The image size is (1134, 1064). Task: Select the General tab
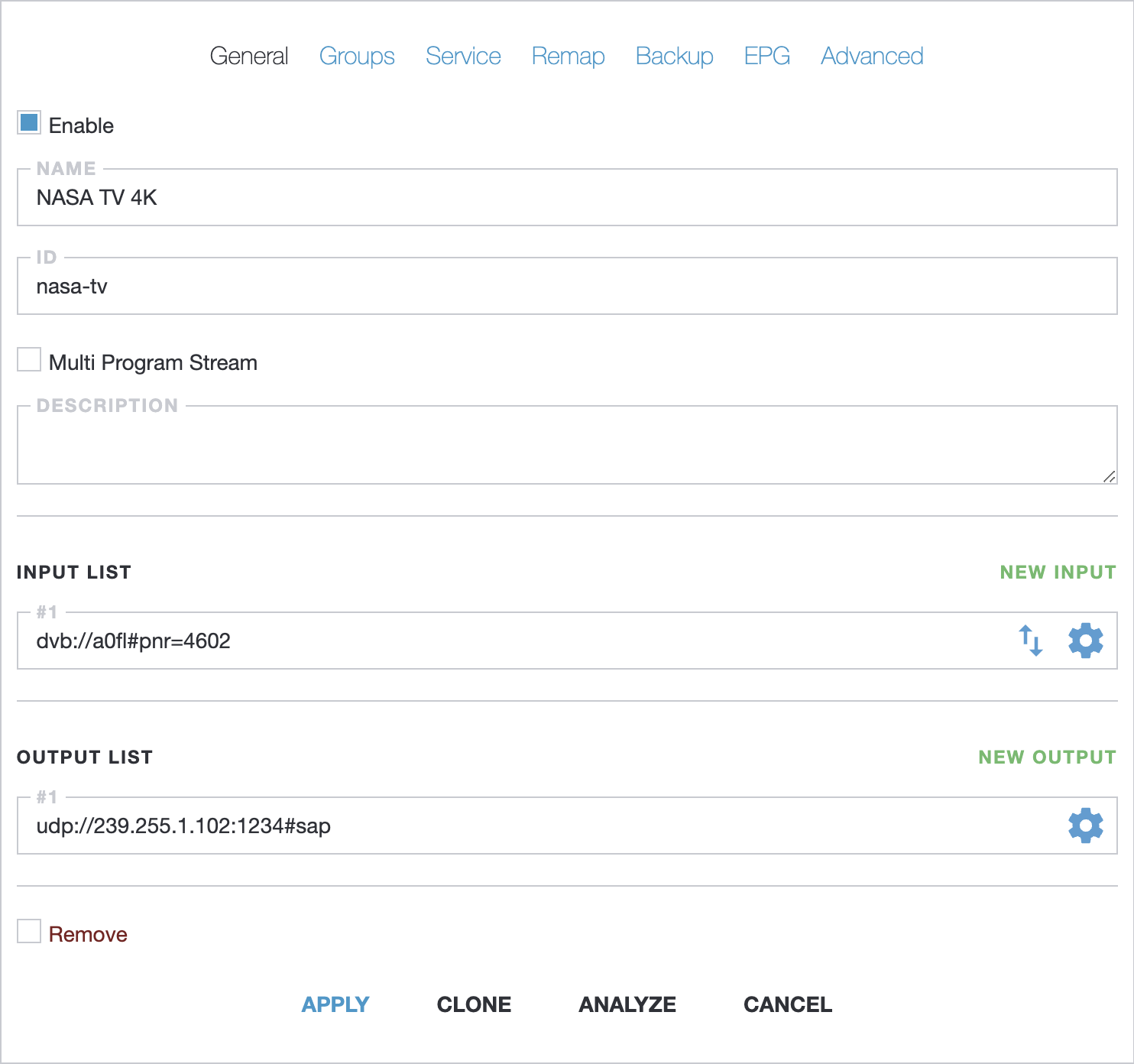click(x=249, y=56)
